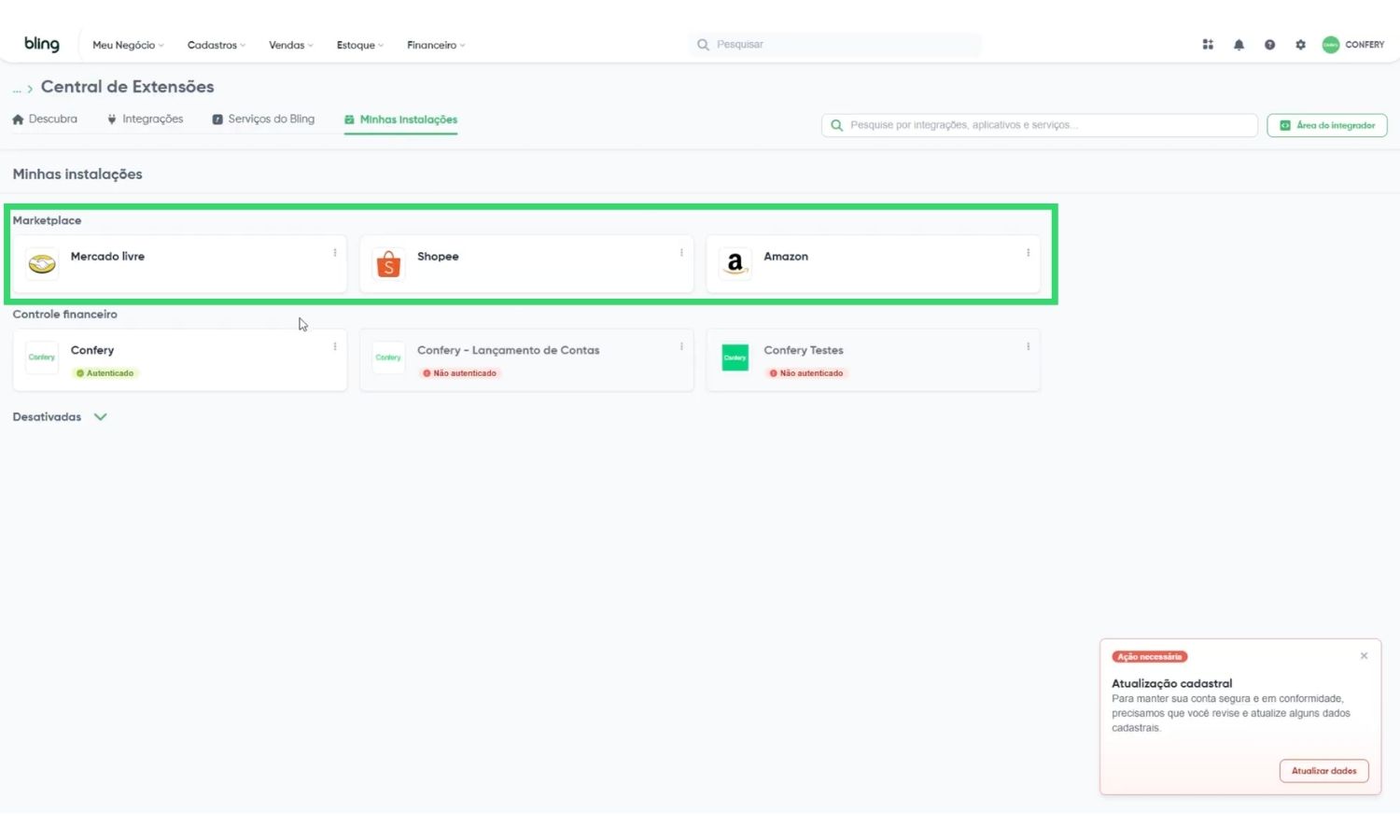
Task: Click Não autenticado badge under Lançamento de Contas
Action: click(x=459, y=373)
